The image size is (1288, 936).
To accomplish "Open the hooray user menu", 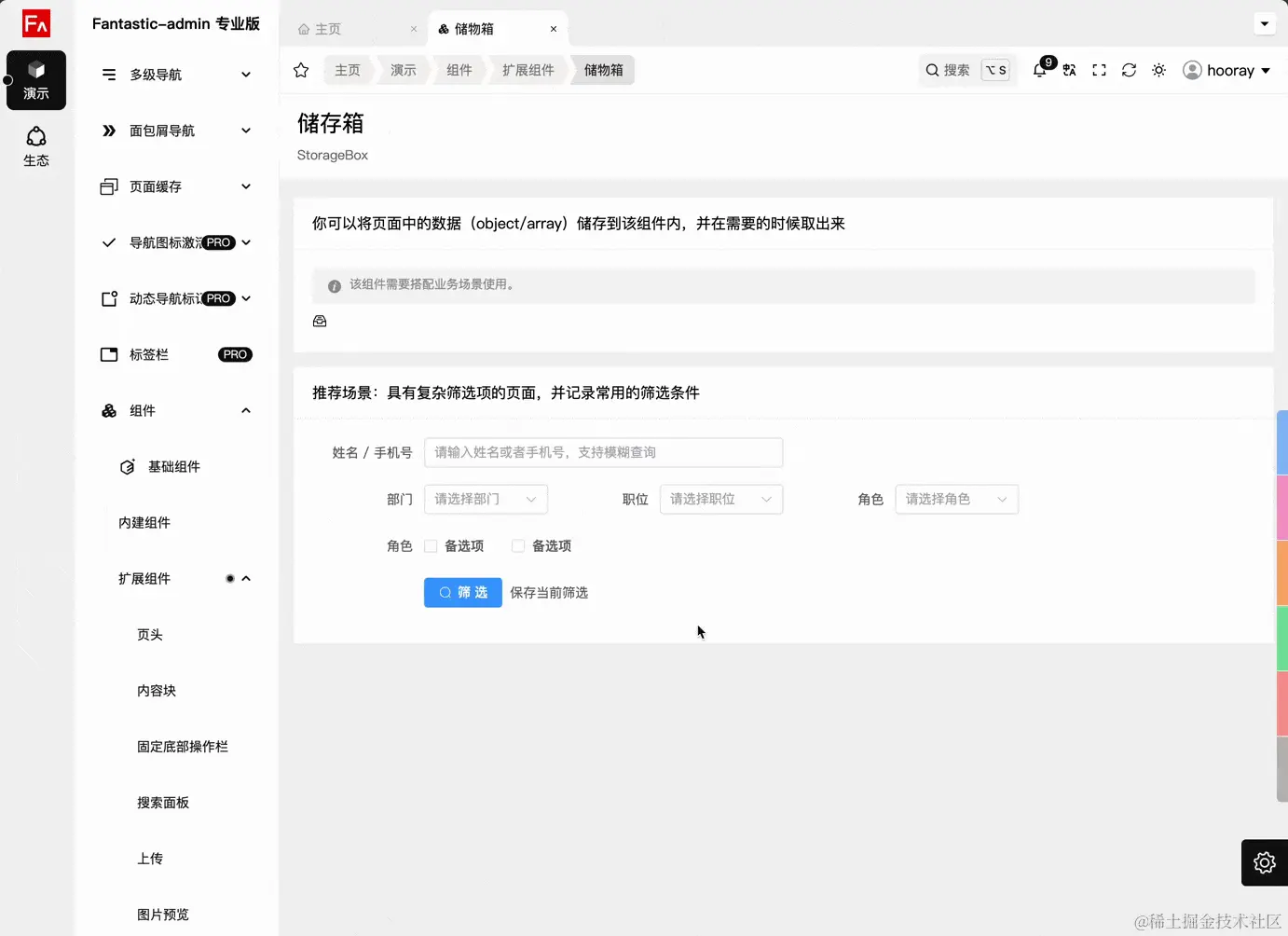I will pos(1226,70).
